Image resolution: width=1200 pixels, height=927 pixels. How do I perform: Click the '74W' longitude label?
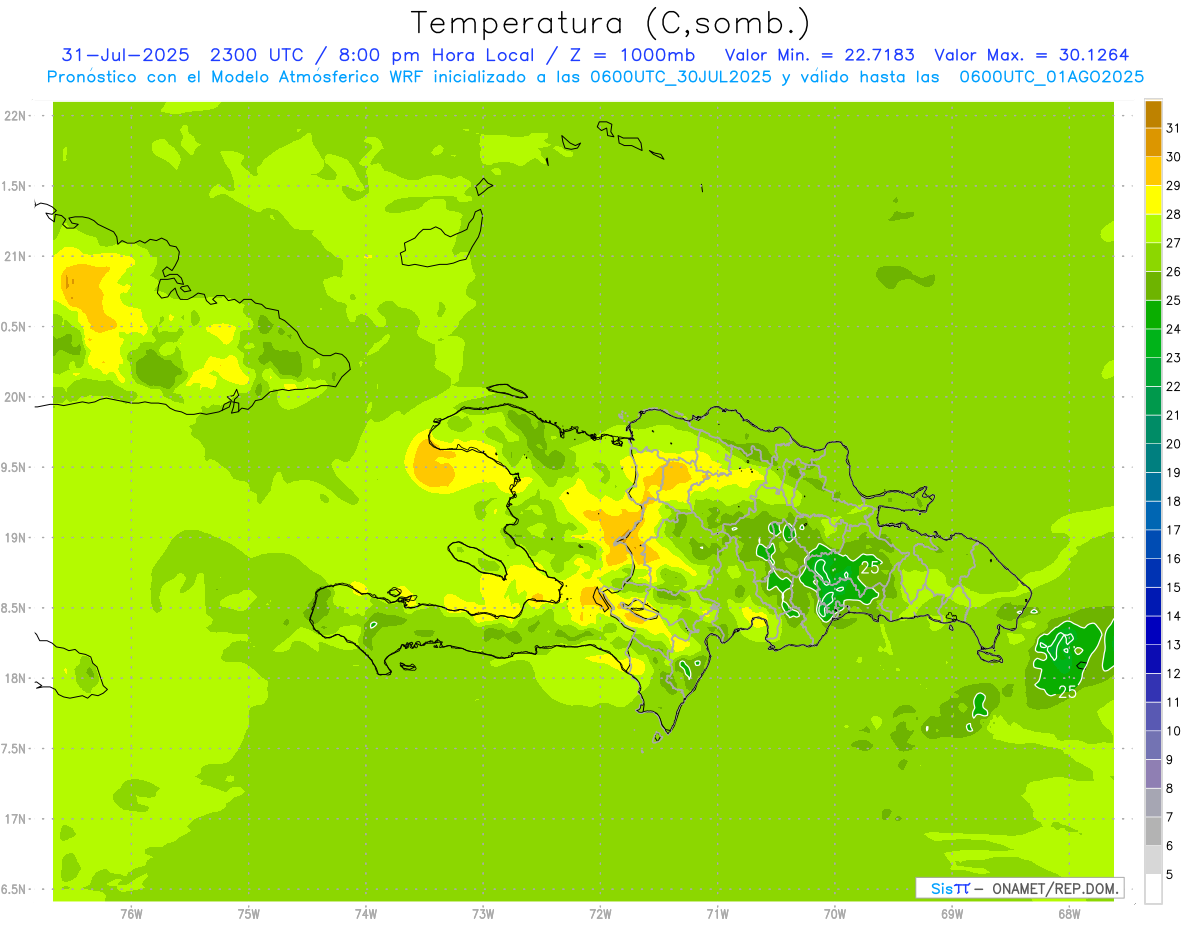[366, 914]
